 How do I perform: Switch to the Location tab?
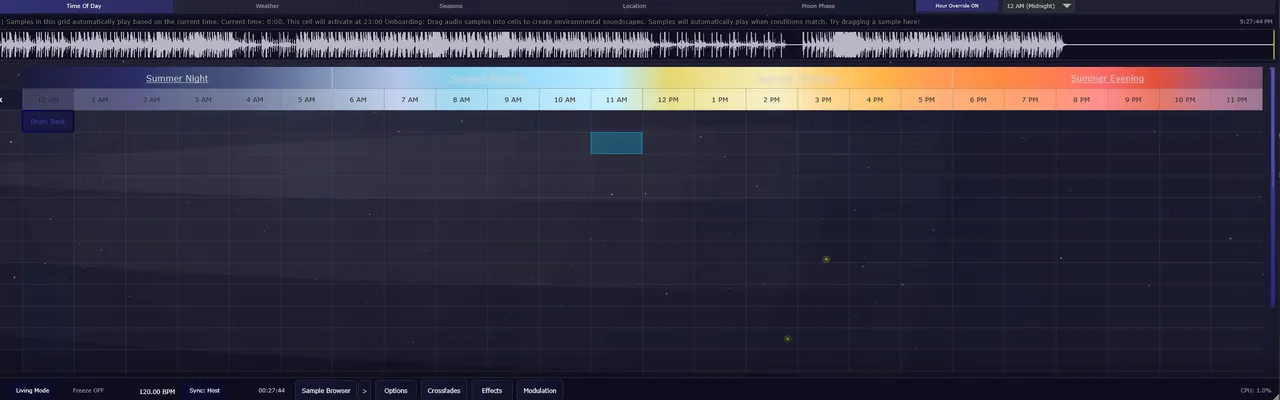pos(634,6)
